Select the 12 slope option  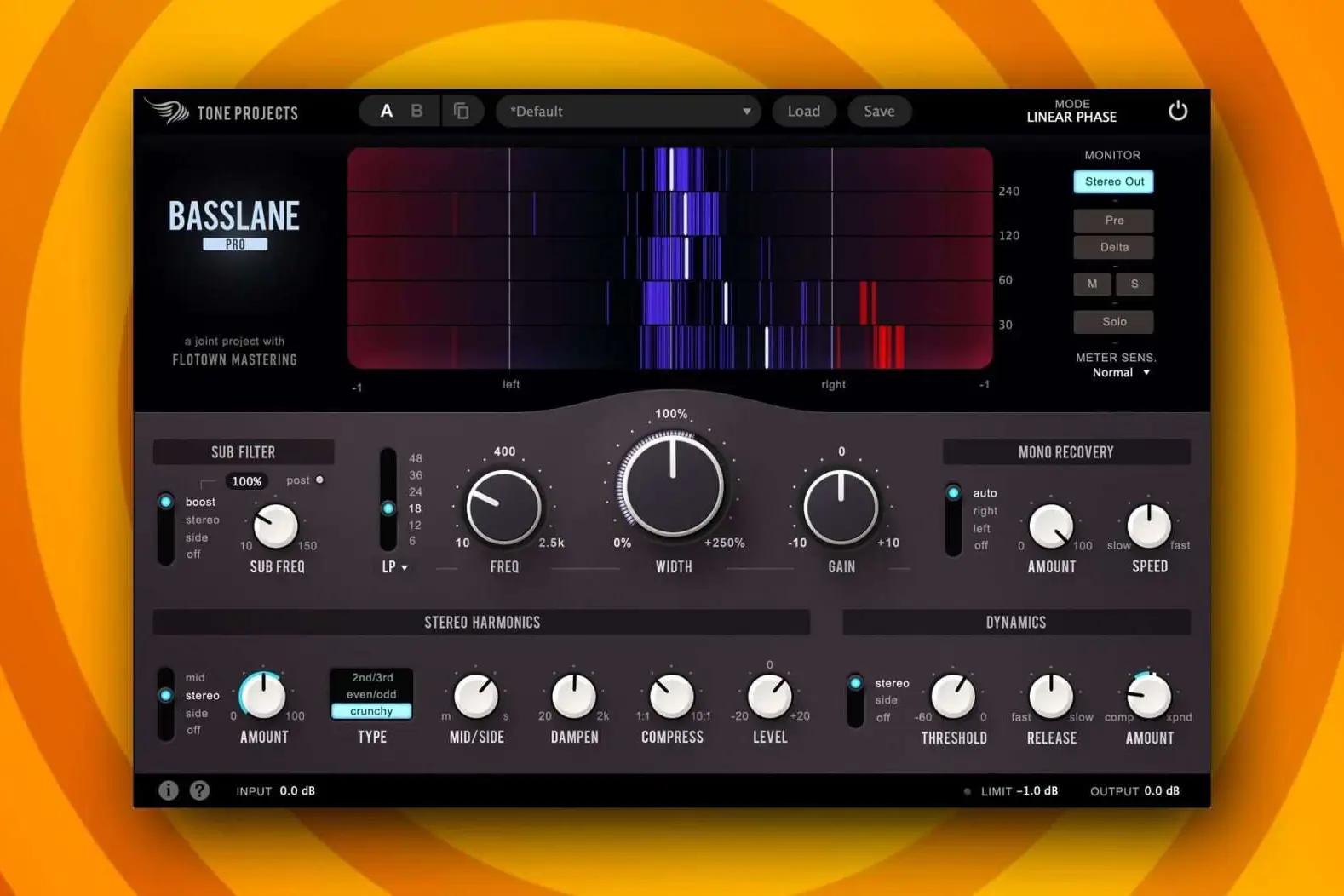pos(415,526)
